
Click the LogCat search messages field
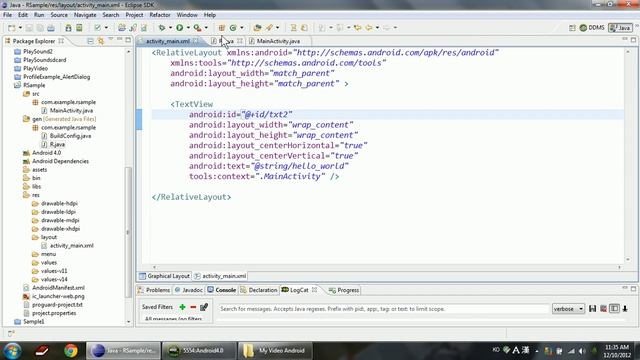384,309
